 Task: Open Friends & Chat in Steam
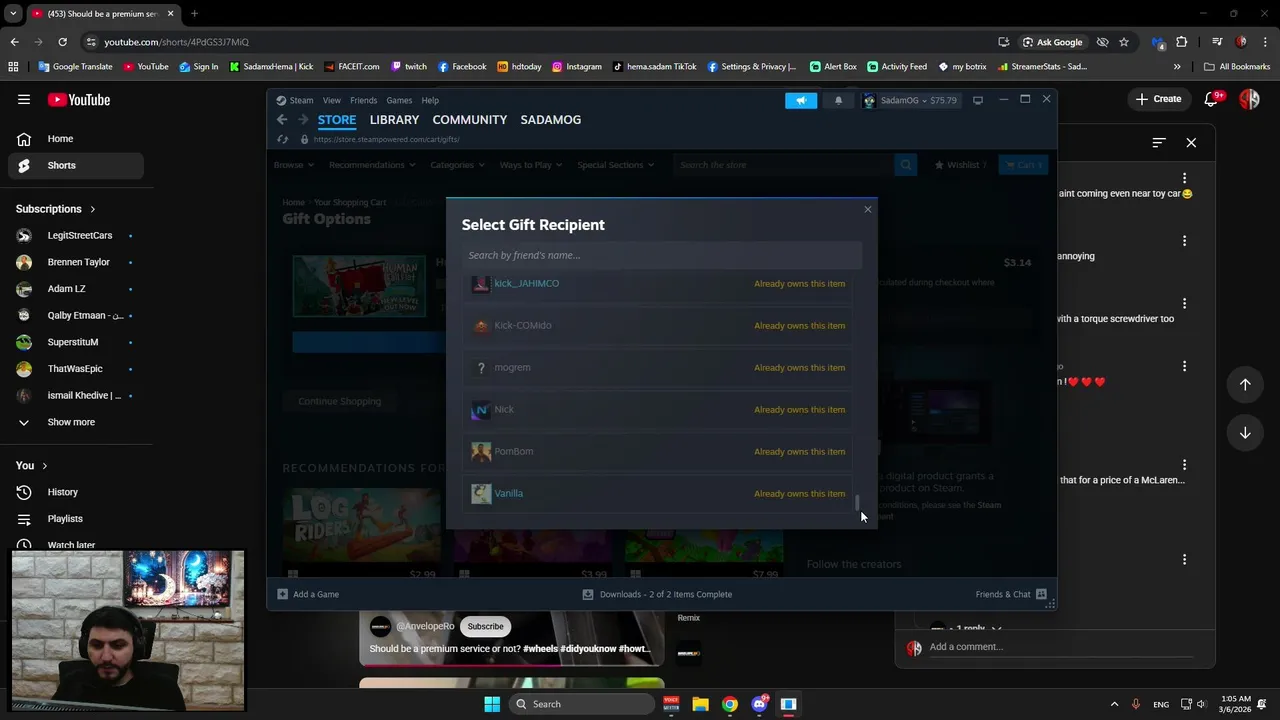1011,594
